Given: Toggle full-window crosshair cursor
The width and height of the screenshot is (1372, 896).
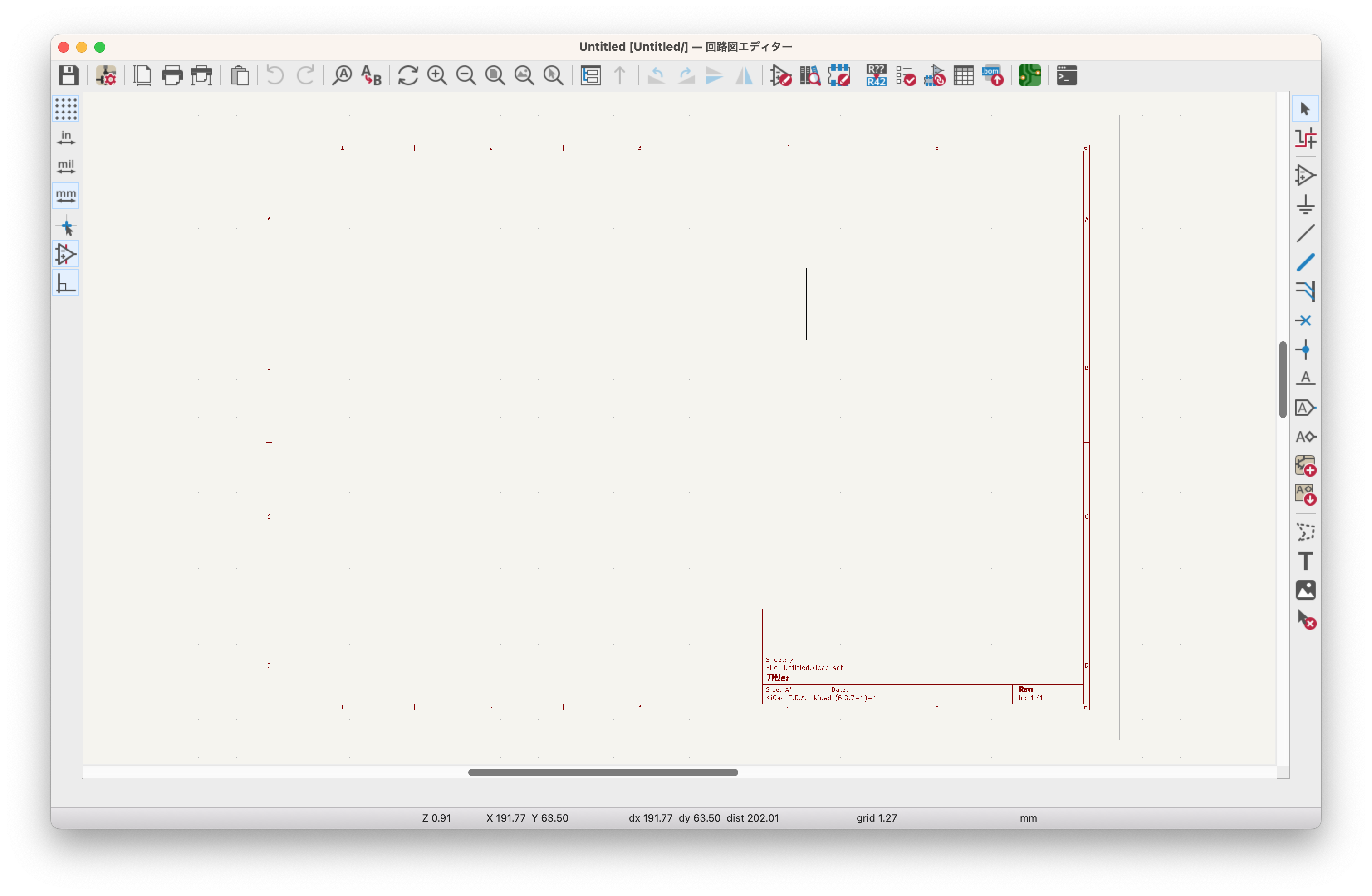Looking at the screenshot, I should click(66, 226).
